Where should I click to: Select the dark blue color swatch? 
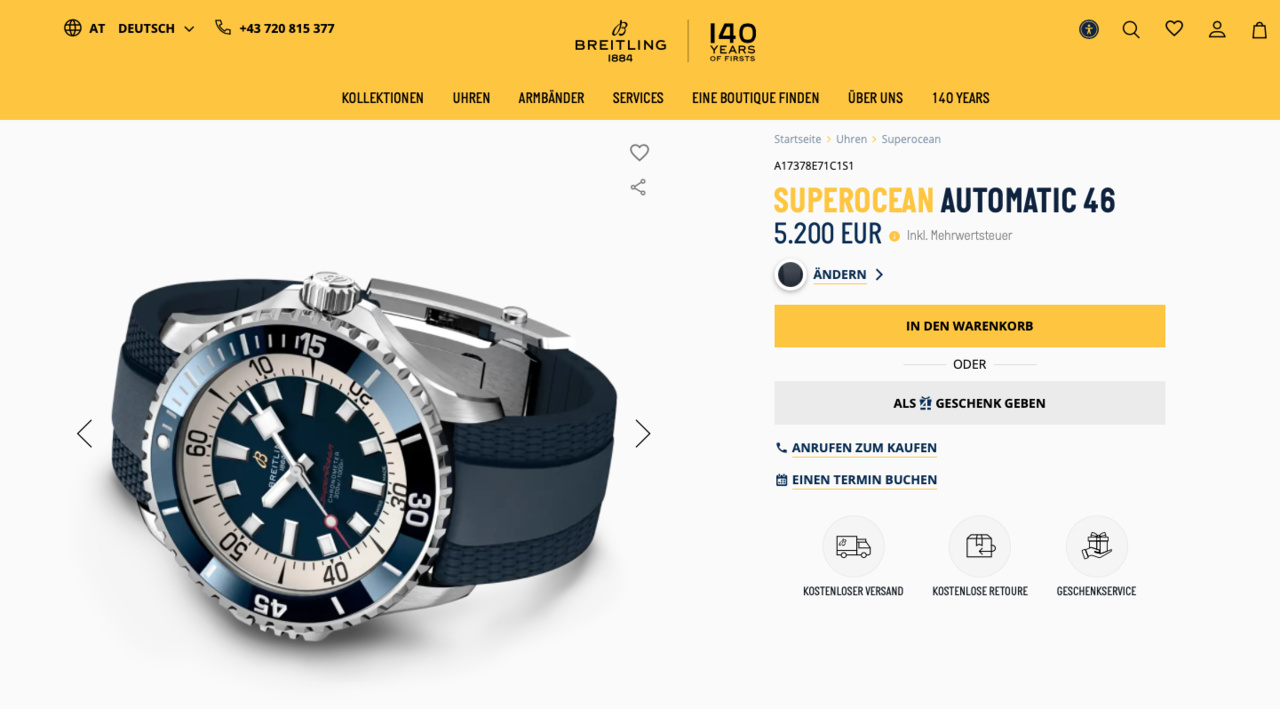(790, 275)
